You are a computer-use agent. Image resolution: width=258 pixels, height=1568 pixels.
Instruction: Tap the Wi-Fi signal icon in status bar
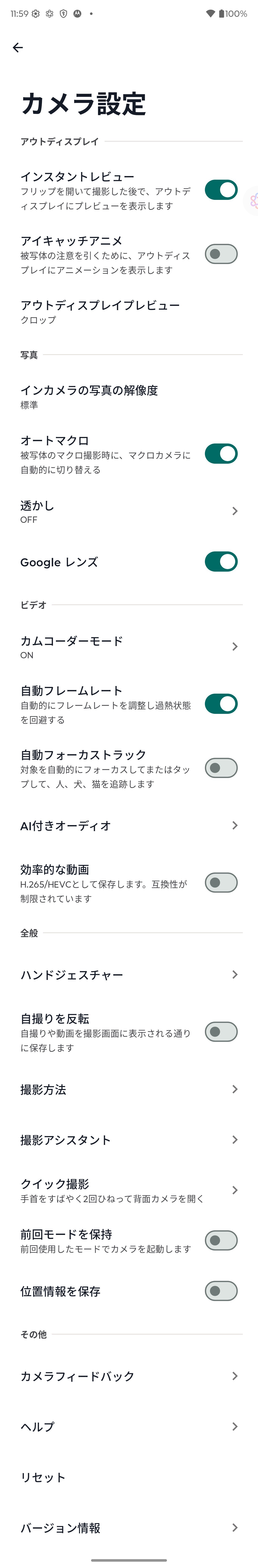point(210,13)
